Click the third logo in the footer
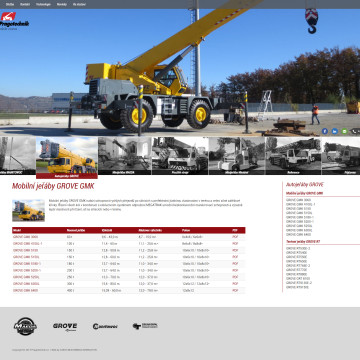This screenshot has width=360, height=360. [105, 326]
